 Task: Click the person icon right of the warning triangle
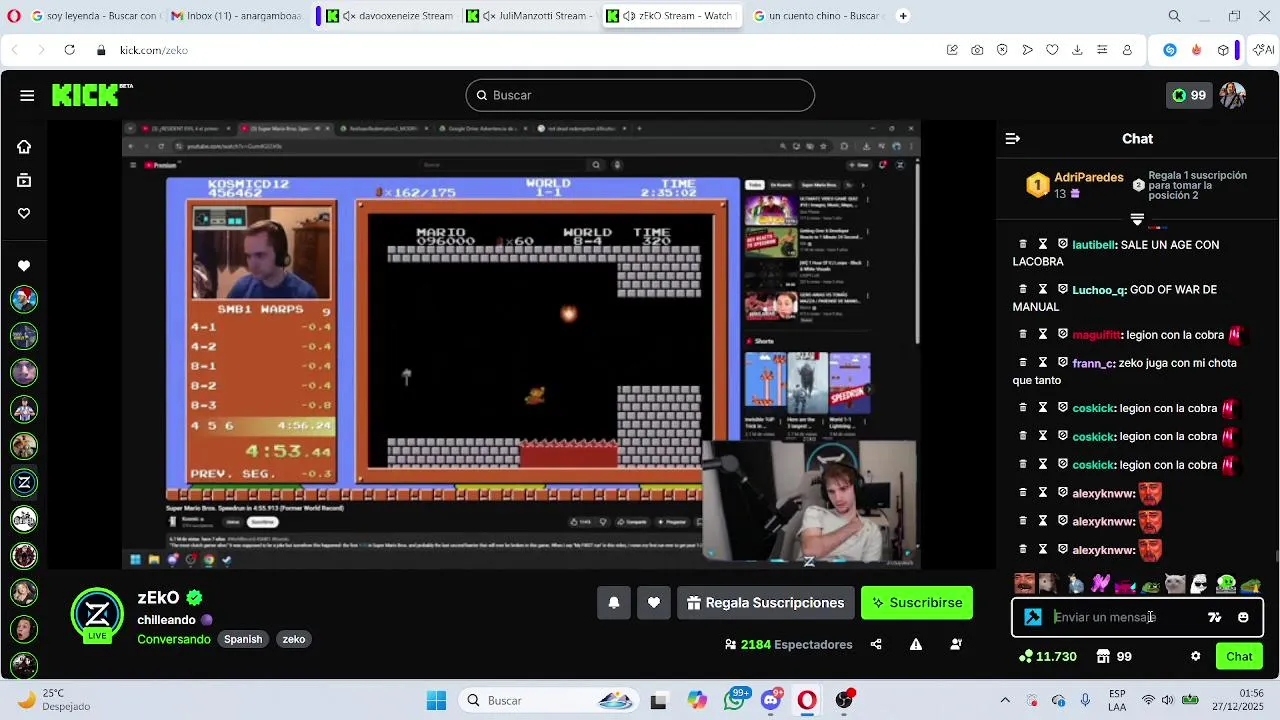(x=956, y=645)
